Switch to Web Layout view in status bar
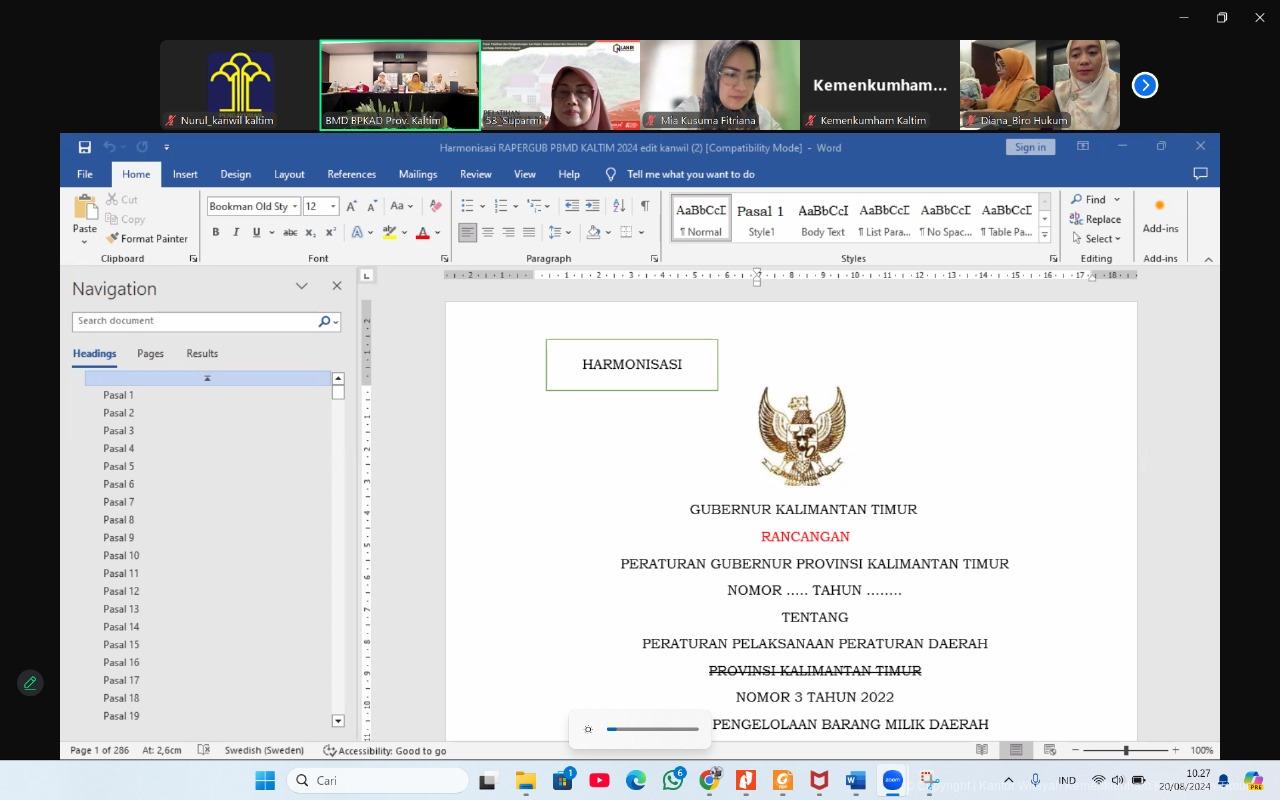 (1050, 750)
